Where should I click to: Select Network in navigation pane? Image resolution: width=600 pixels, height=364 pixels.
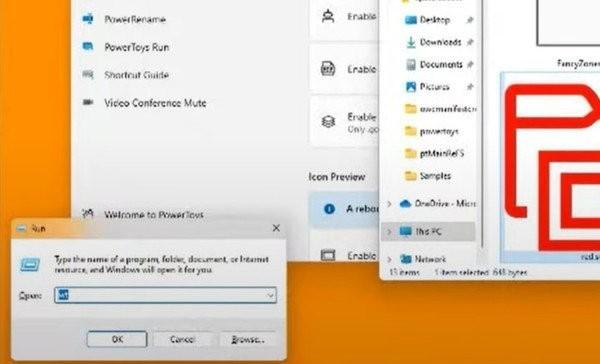(430, 259)
